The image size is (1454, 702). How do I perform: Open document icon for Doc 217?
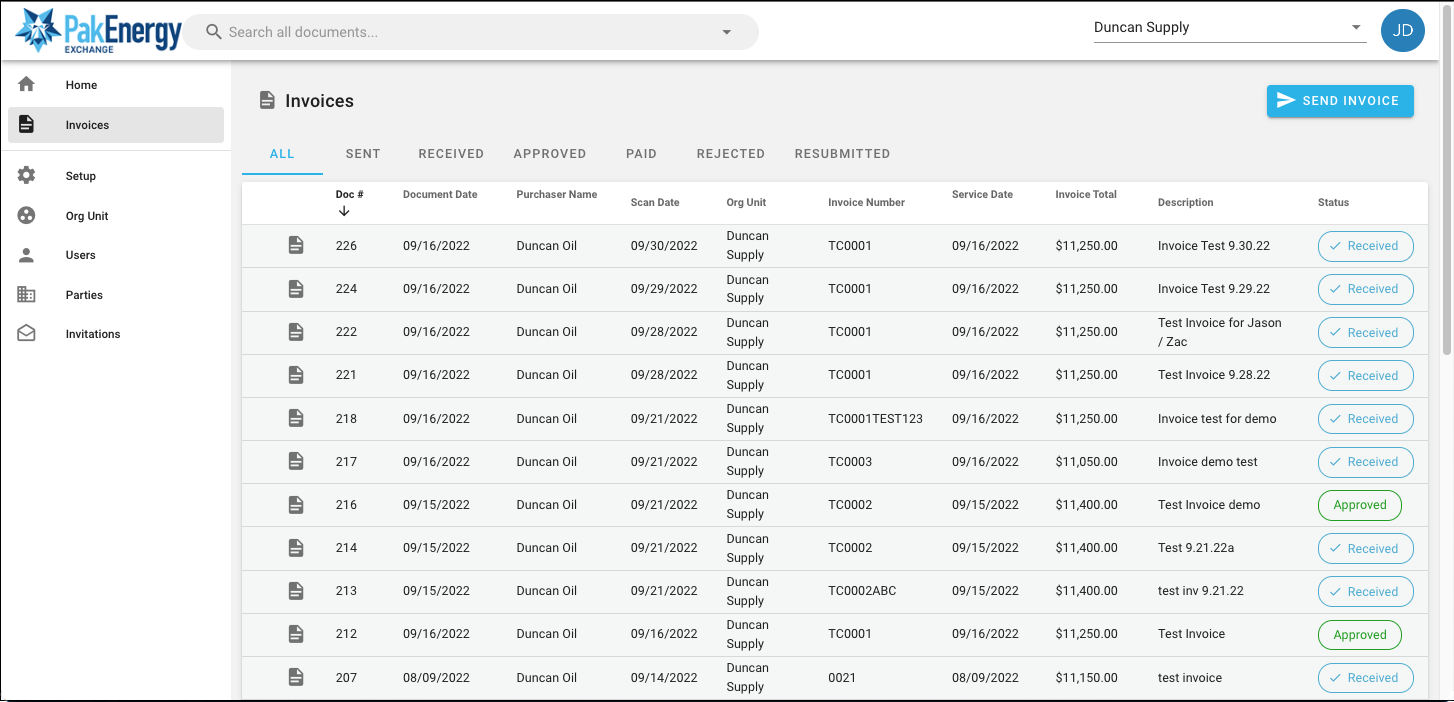click(x=296, y=462)
